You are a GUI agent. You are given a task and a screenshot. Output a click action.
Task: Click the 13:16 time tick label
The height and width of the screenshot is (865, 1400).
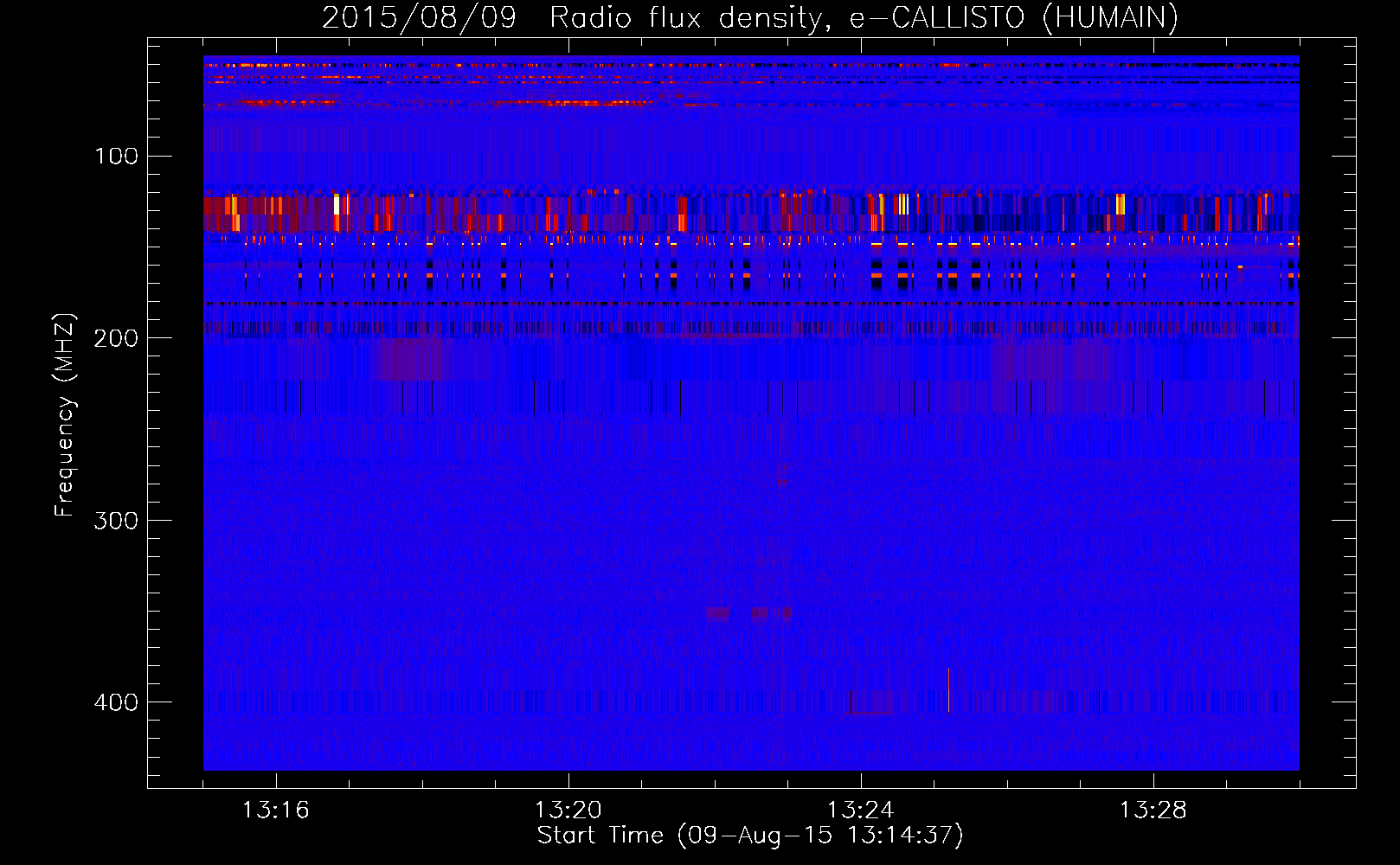[x=276, y=810]
